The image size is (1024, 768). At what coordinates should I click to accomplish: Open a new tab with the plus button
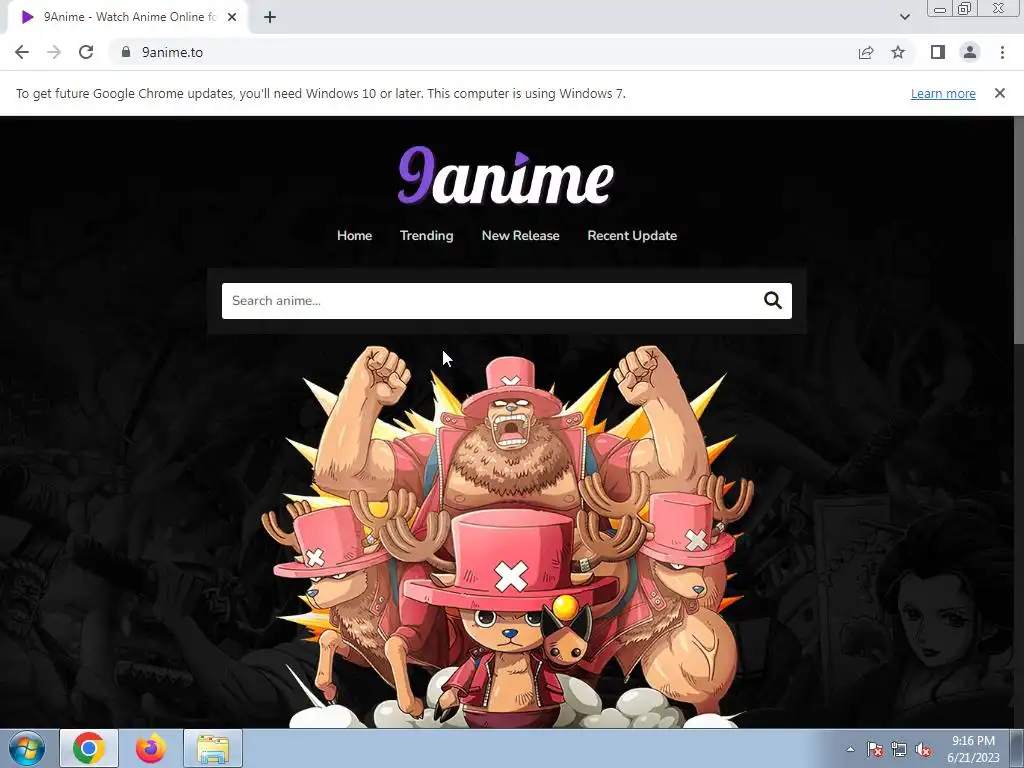click(x=270, y=17)
